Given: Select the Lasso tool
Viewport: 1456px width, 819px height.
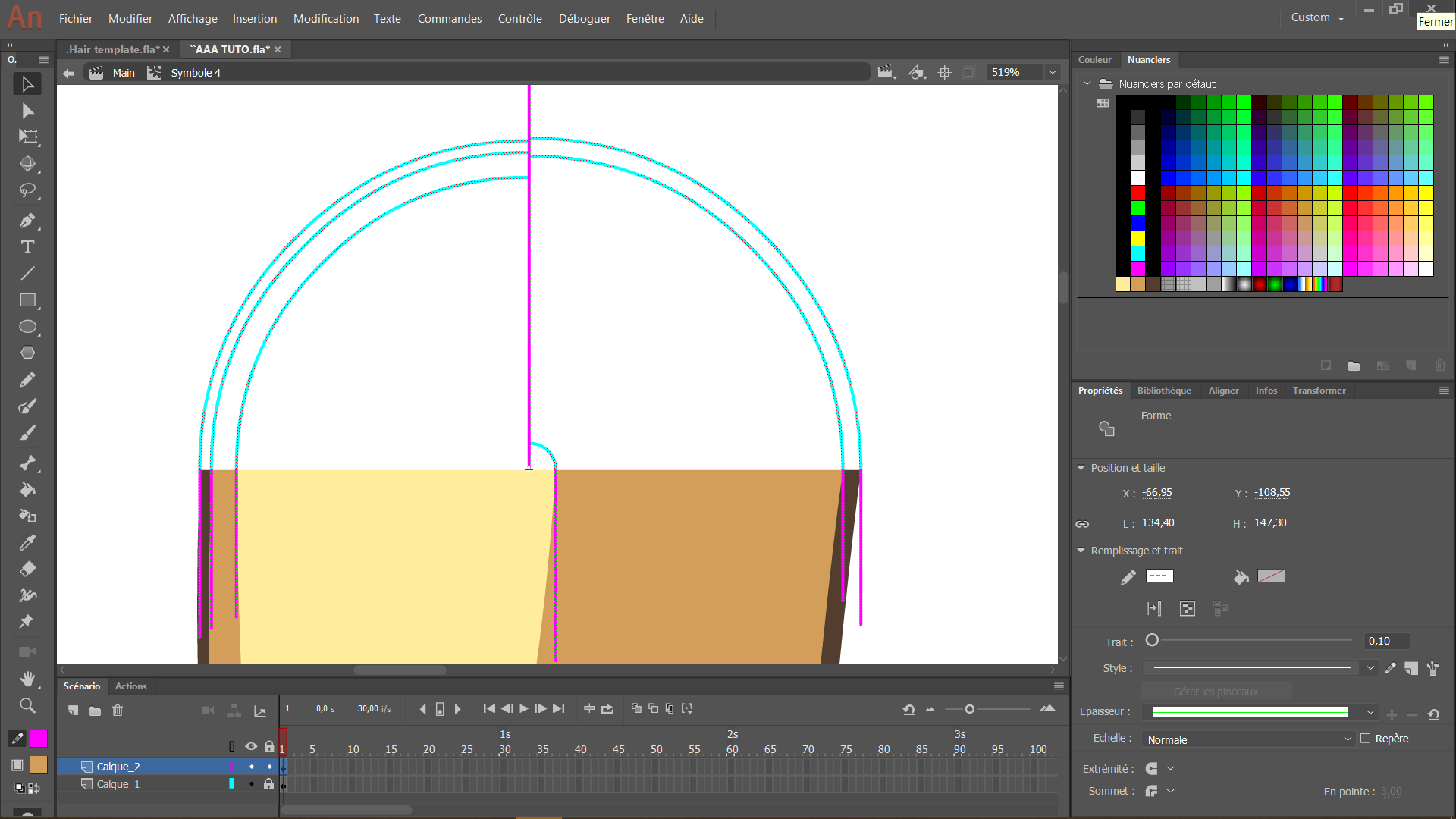Looking at the screenshot, I should pos(27,190).
